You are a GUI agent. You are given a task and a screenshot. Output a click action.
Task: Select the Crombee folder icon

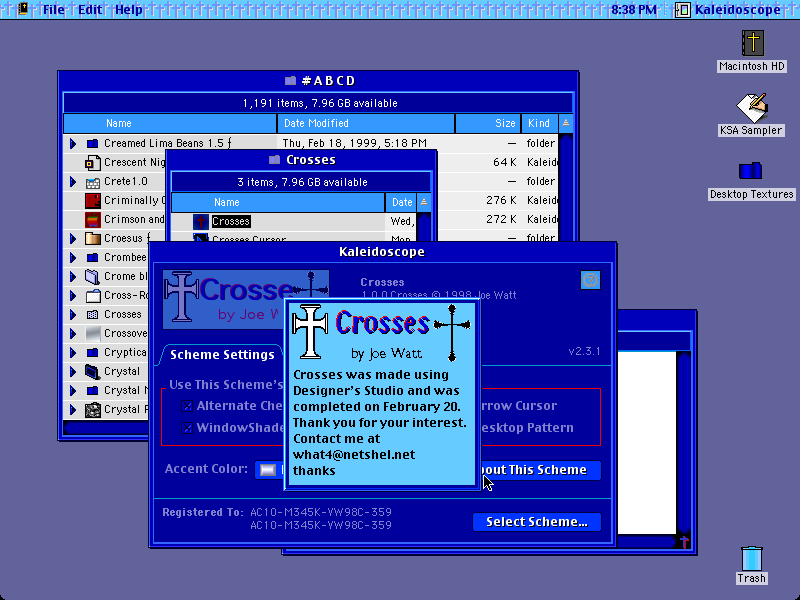click(92, 258)
